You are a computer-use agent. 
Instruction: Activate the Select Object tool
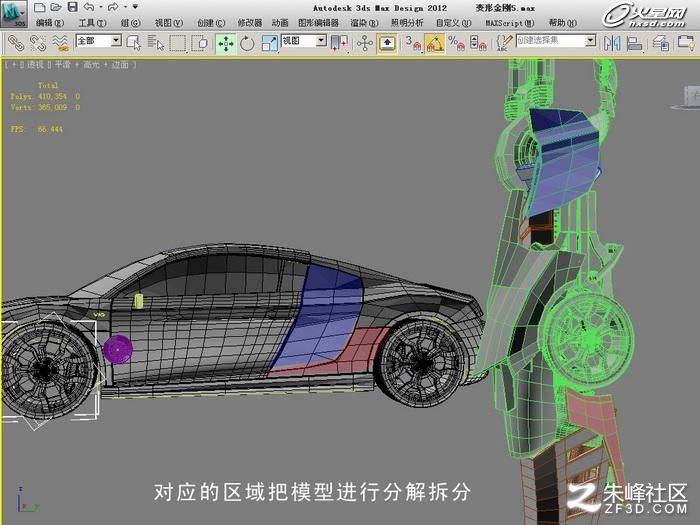coord(133,43)
